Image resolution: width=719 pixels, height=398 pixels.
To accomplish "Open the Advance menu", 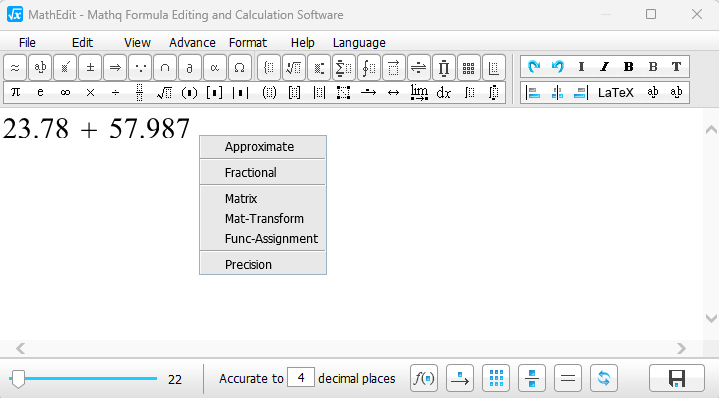I will click(x=192, y=43).
